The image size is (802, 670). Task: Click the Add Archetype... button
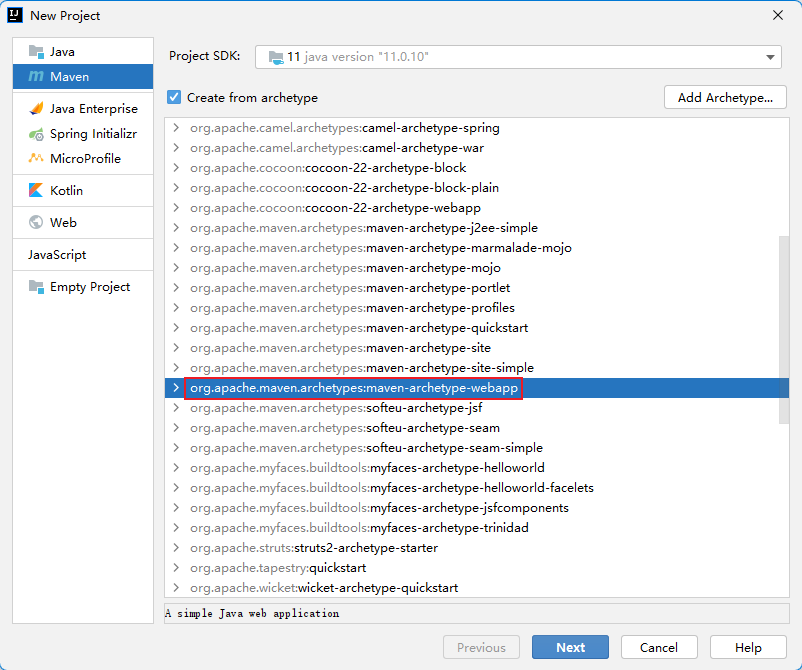[x=725, y=97]
